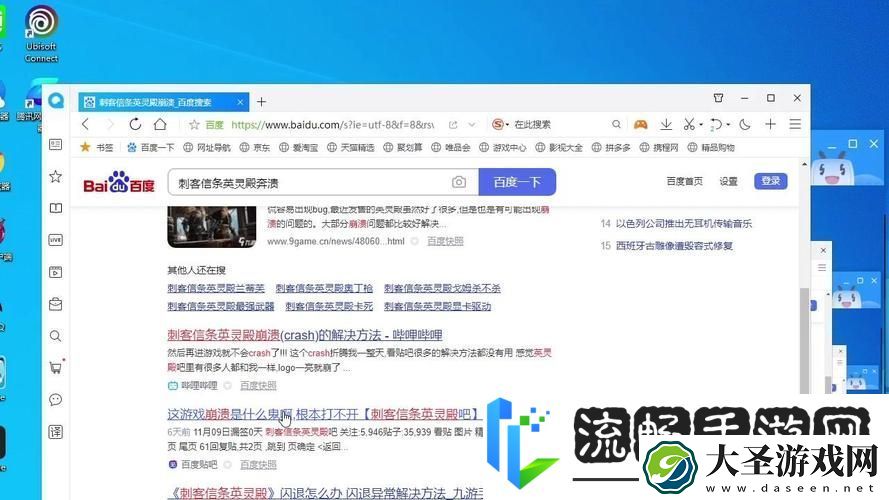Click the blue 百度一下 search button
Screen dimensions: 889x500
[x=517, y=182]
